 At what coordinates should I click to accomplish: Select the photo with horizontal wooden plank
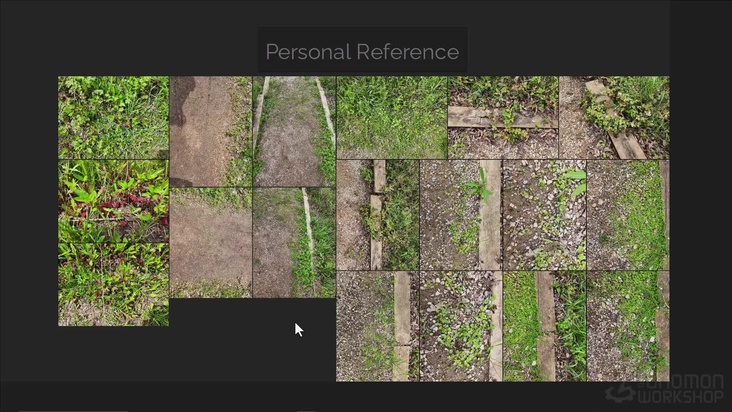click(503, 118)
